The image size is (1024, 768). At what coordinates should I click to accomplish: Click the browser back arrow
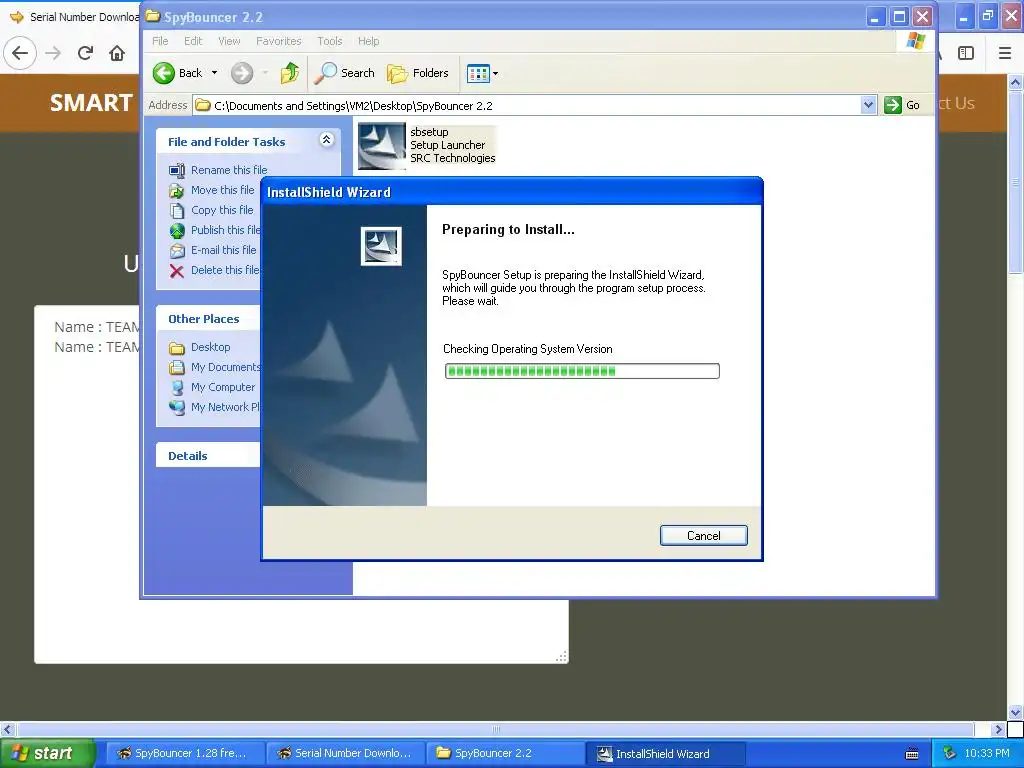tap(20, 53)
